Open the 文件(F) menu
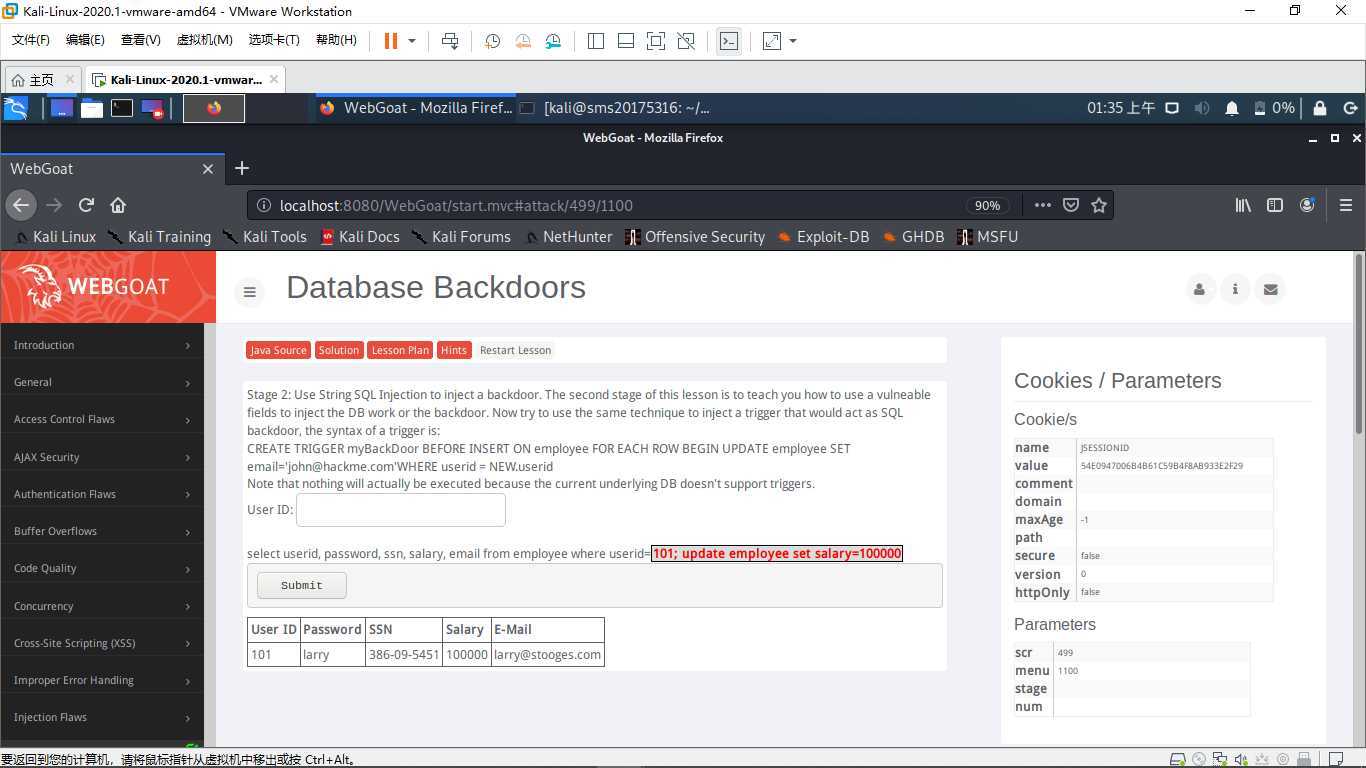This screenshot has width=1366, height=768. (x=31, y=40)
